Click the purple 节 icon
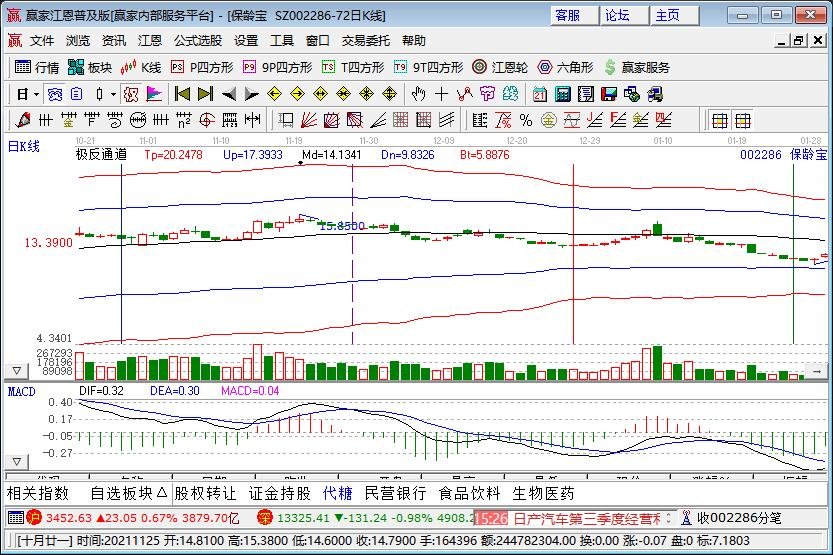The image size is (833, 555). click(x=487, y=95)
